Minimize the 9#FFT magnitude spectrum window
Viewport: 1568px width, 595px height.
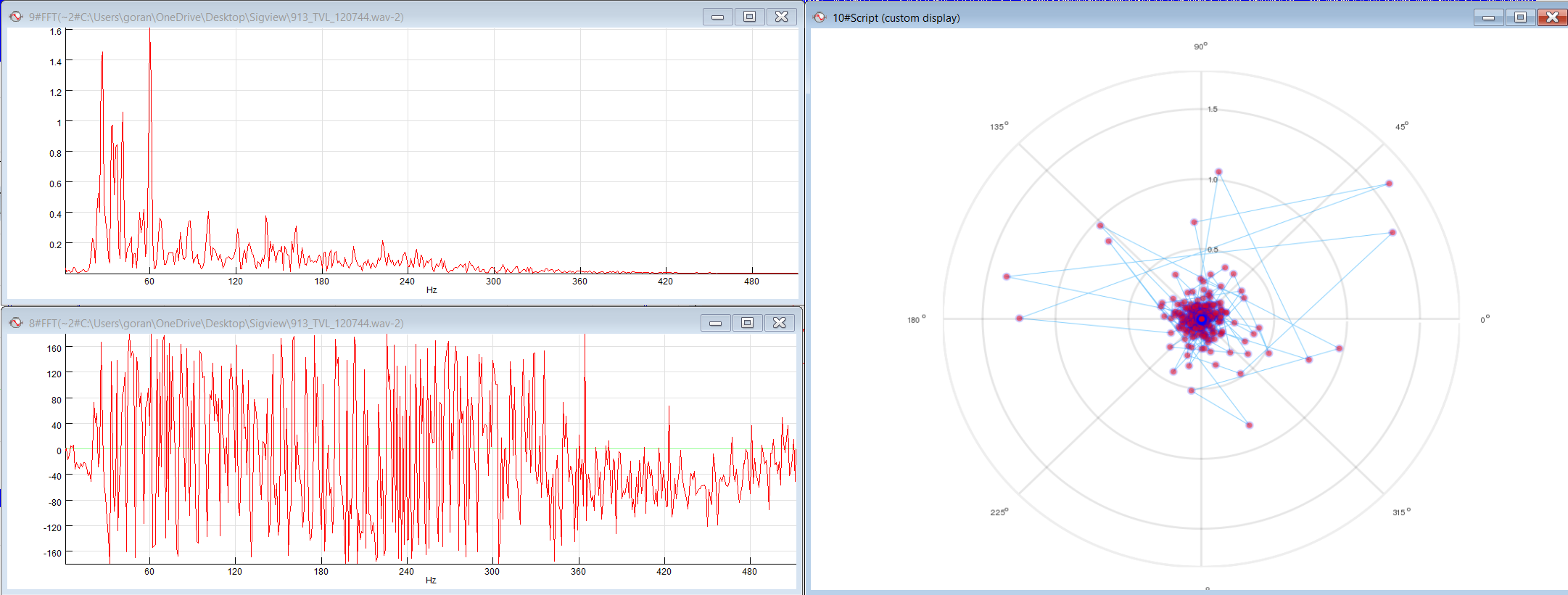717,17
